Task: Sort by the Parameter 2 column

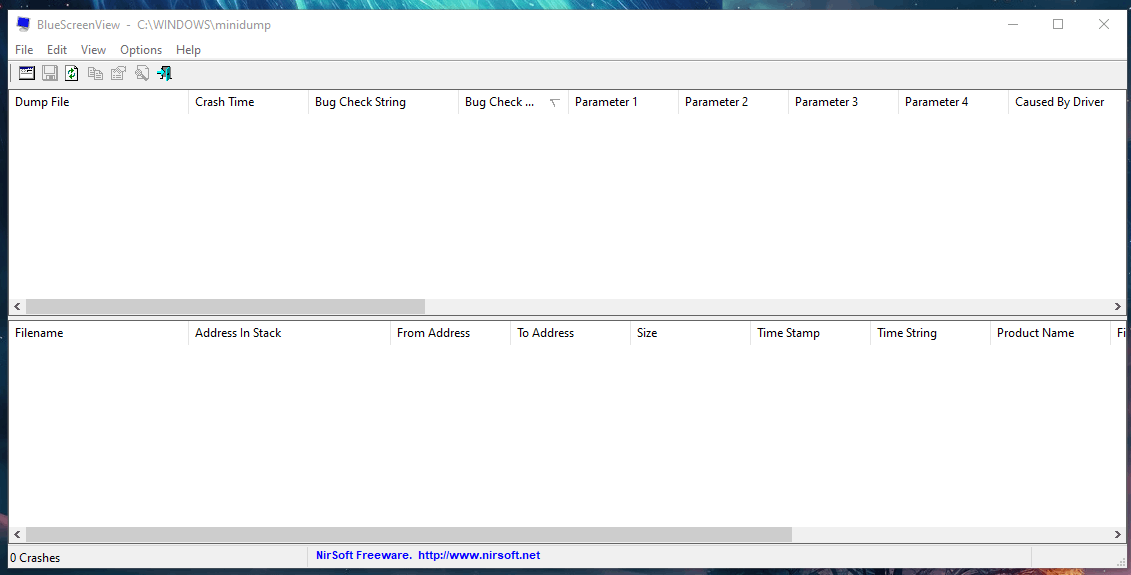Action: click(734, 102)
